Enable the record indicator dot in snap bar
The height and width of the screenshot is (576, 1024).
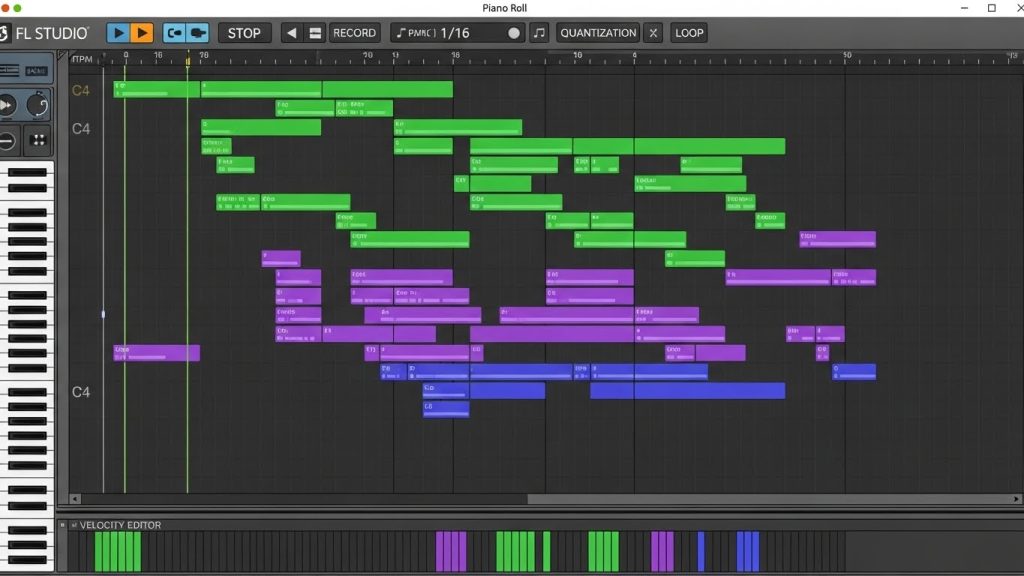coord(514,32)
